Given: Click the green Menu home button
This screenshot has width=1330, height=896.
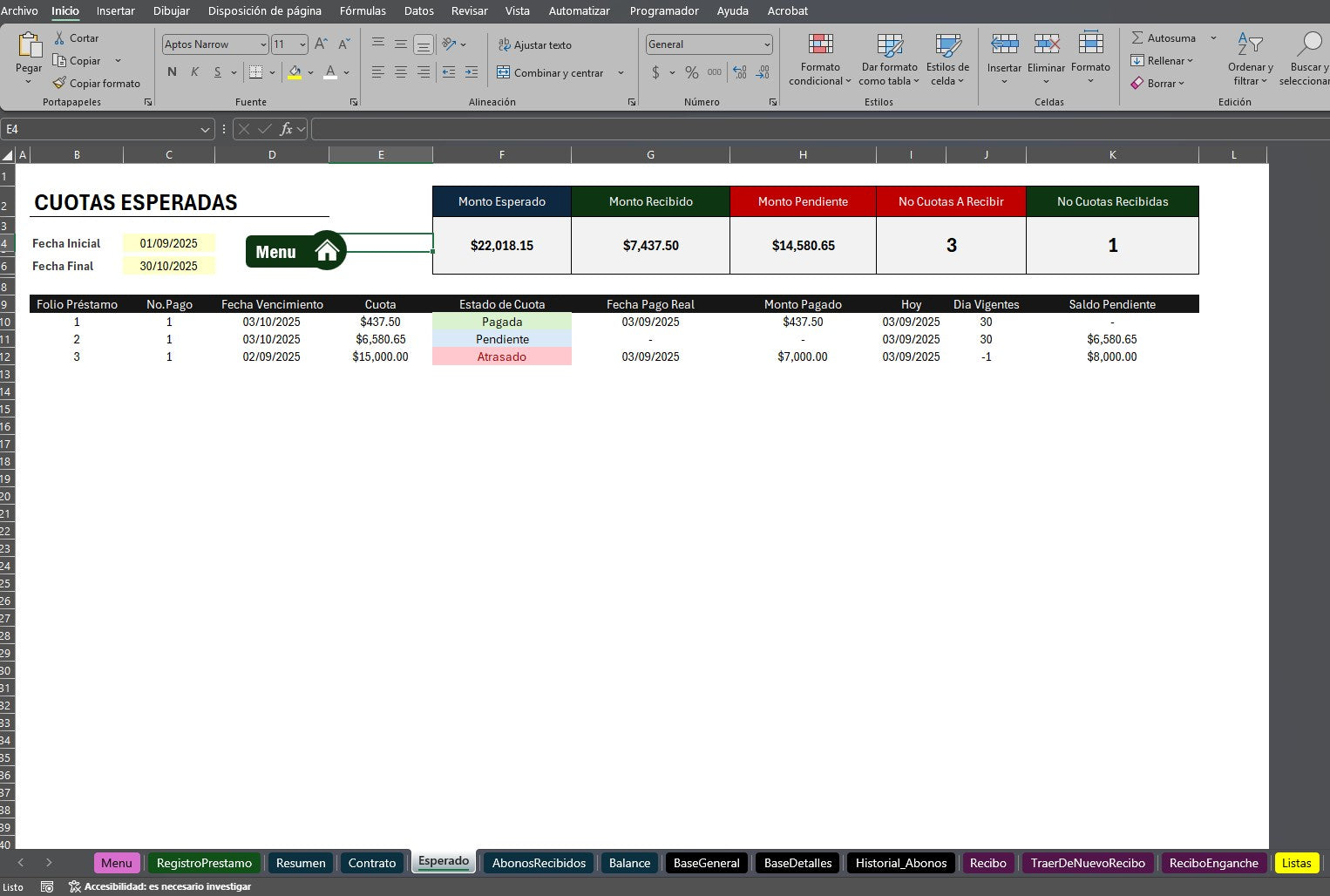Looking at the screenshot, I should click(296, 252).
